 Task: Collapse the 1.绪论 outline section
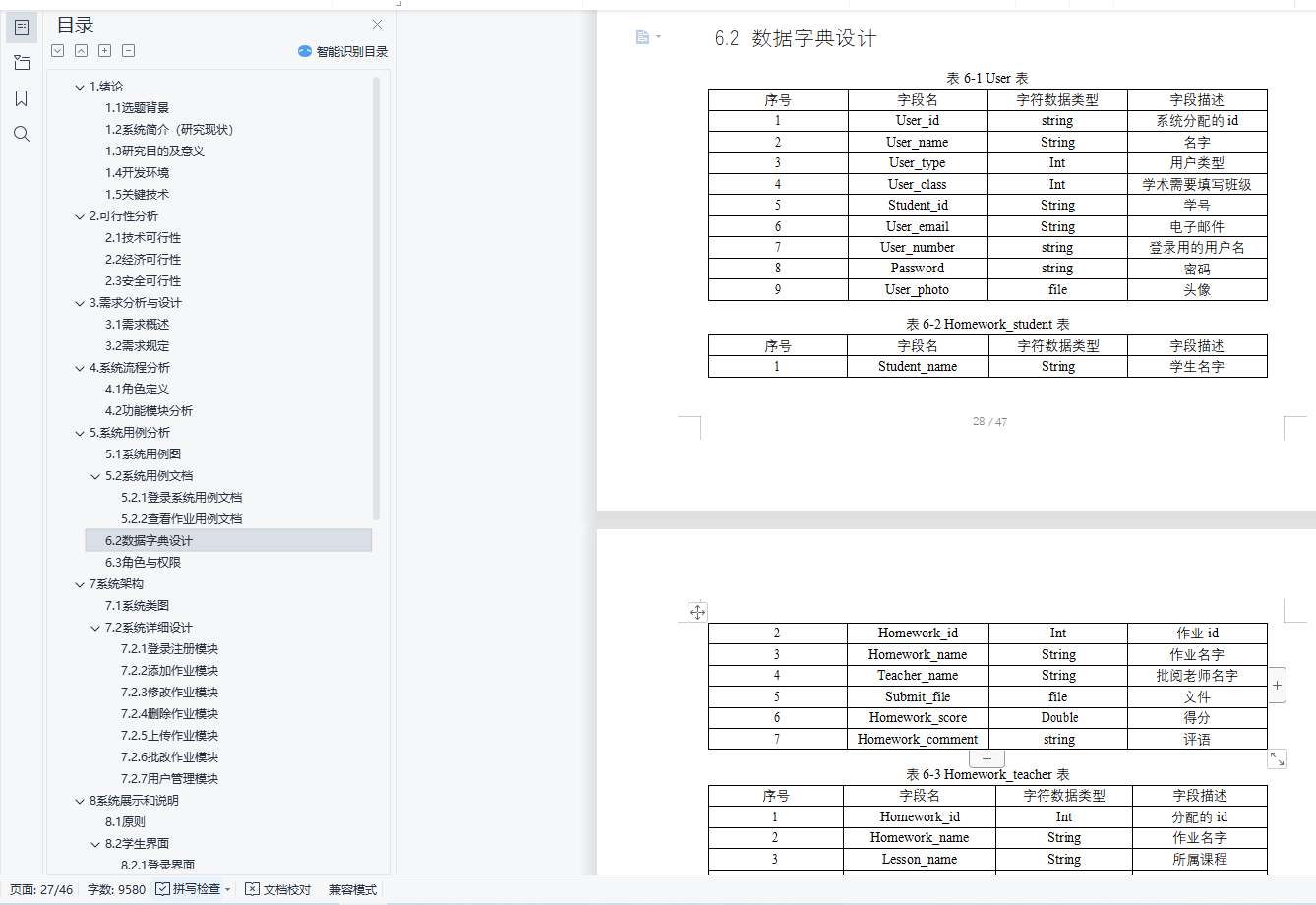coord(80,87)
